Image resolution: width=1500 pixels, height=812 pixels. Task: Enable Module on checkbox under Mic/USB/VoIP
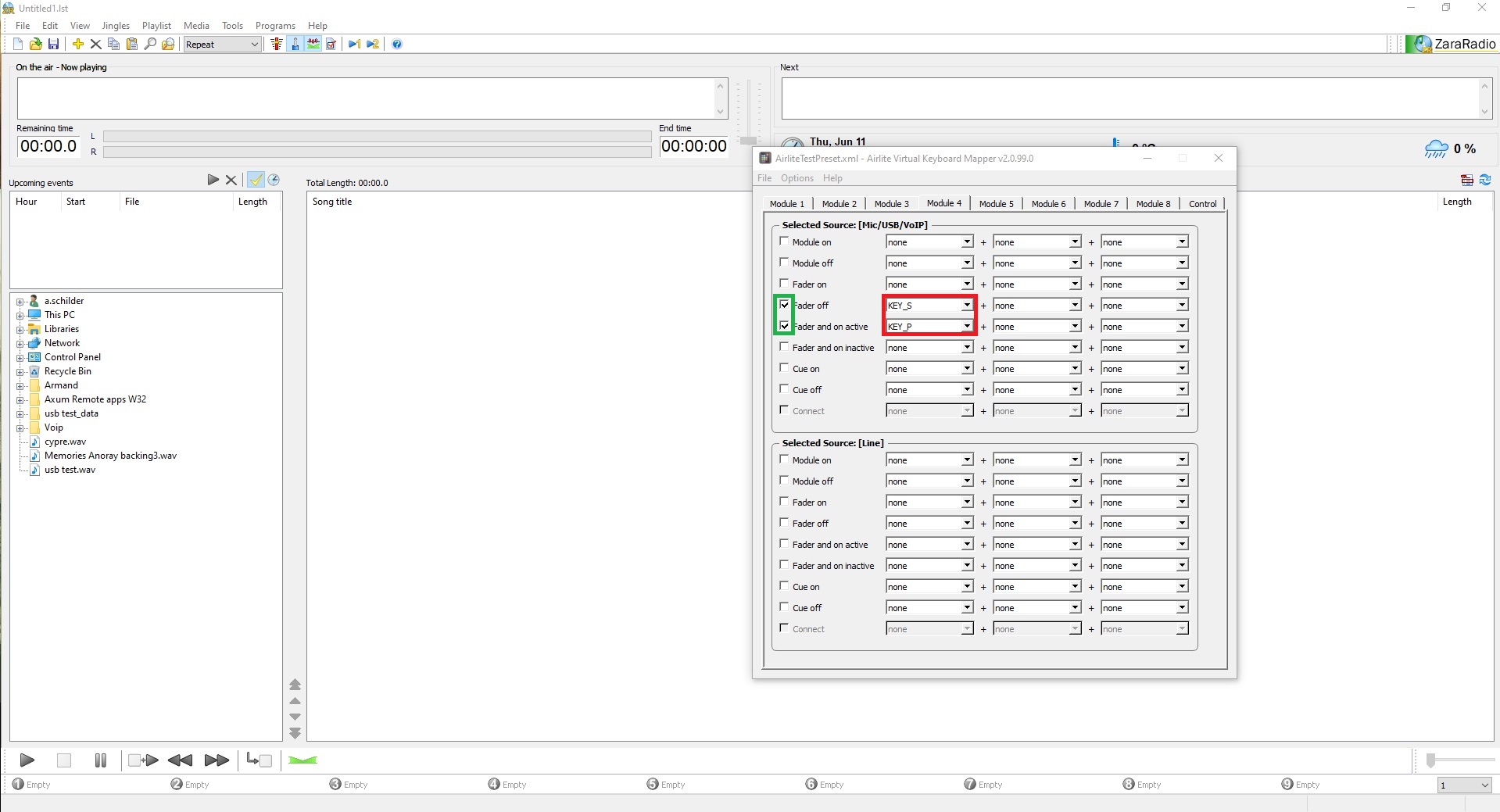[784, 241]
